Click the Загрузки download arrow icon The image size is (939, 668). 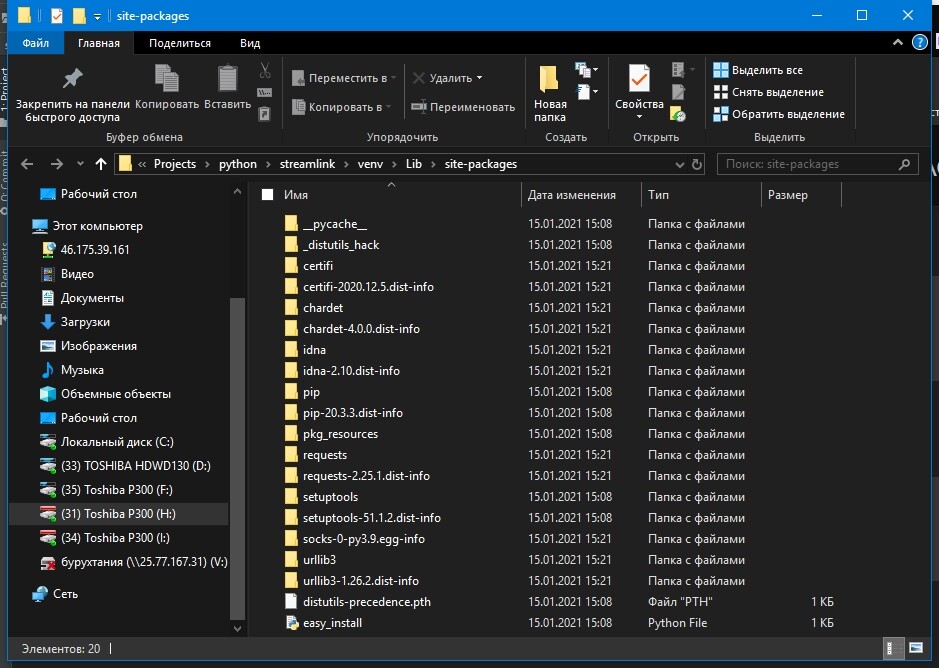click(47, 322)
